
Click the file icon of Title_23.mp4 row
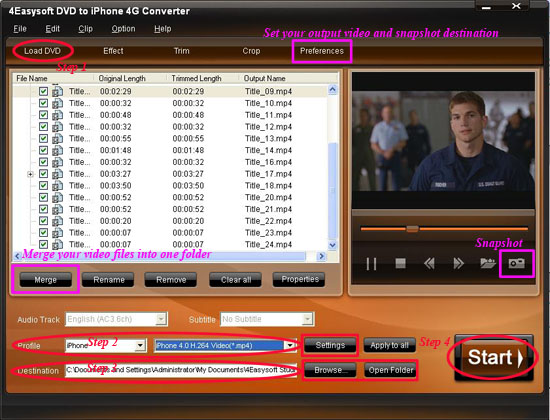point(58,233)
